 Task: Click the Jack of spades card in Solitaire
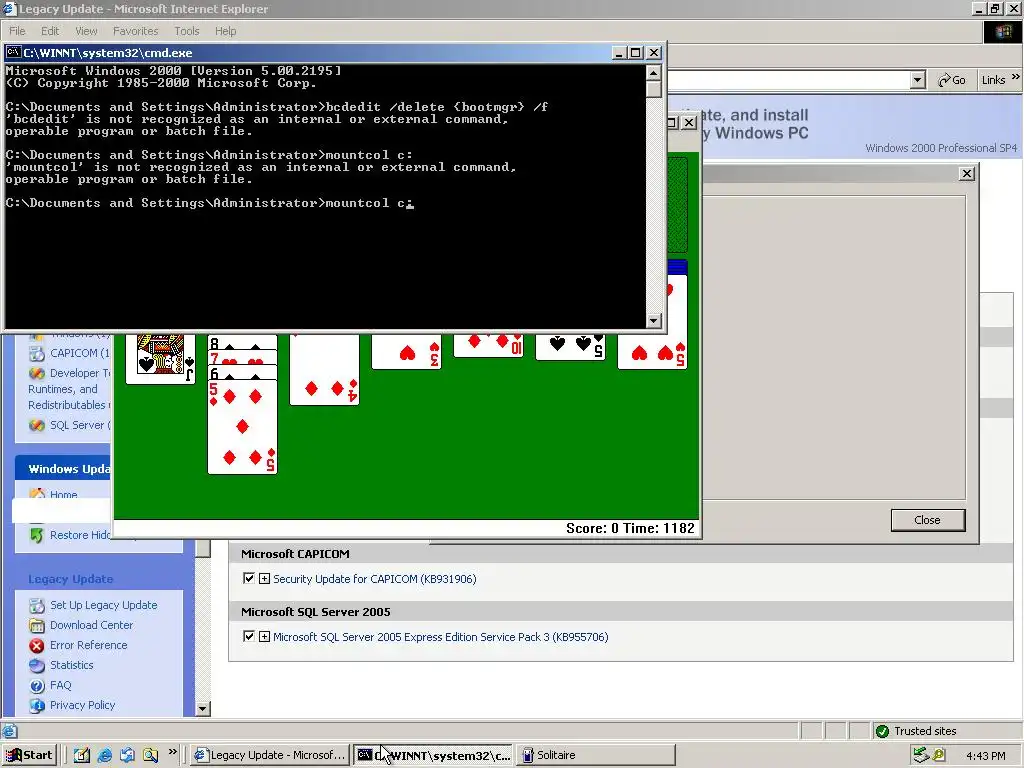pos(161,359)
